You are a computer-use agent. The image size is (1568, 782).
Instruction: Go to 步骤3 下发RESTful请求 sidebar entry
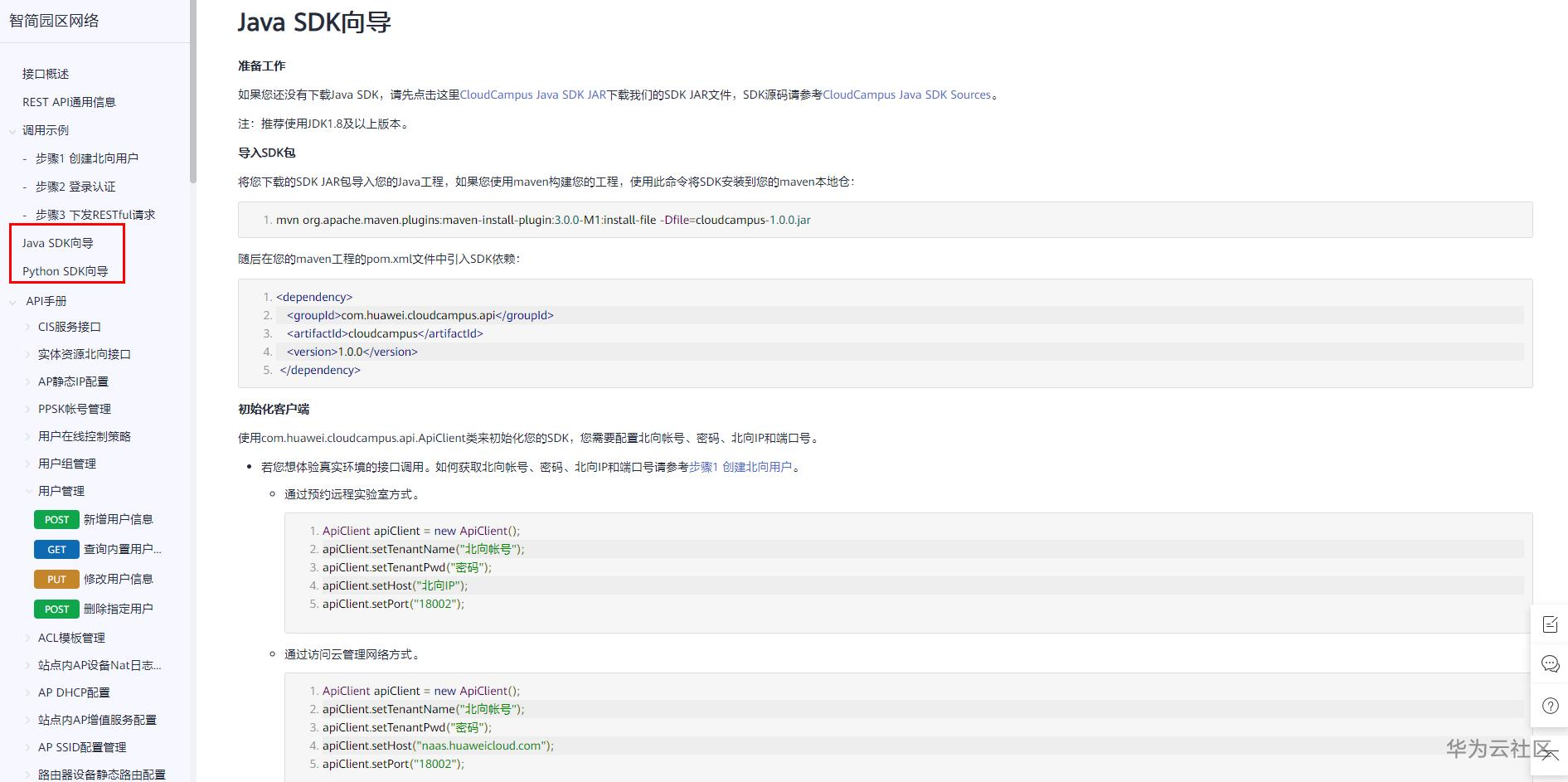(95, 215)
